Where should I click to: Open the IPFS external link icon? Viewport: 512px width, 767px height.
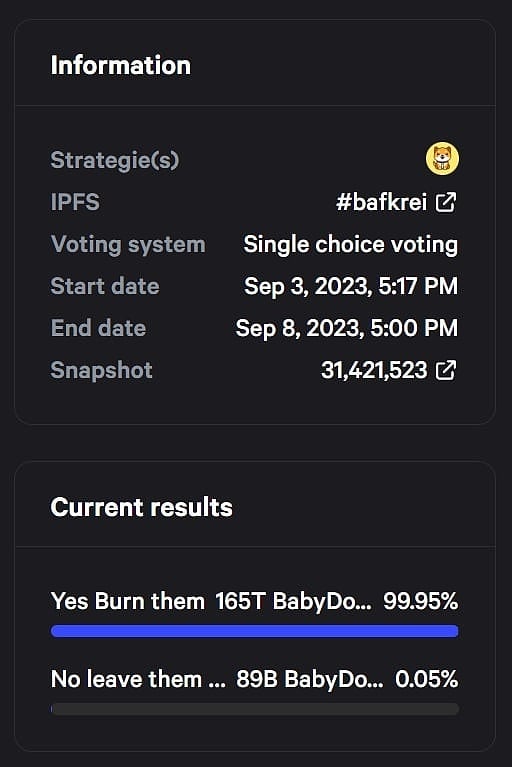[x=446, y=202]
